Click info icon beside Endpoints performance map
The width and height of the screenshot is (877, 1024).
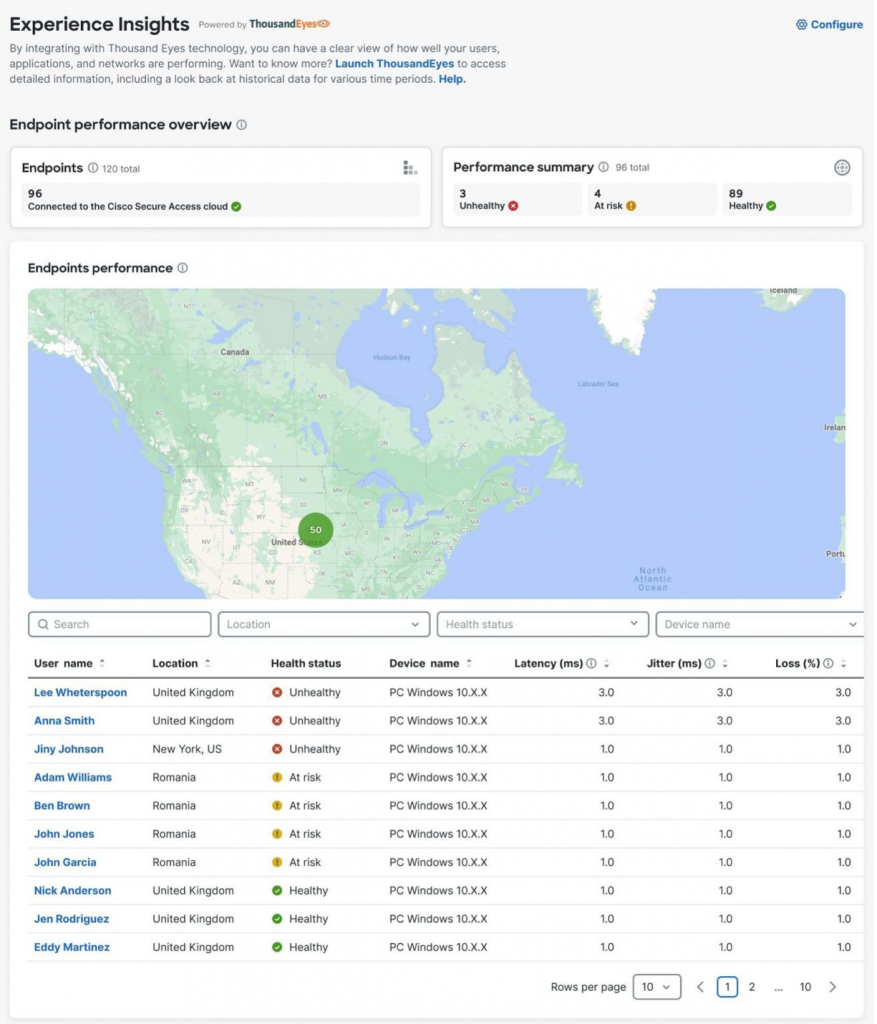182,268
